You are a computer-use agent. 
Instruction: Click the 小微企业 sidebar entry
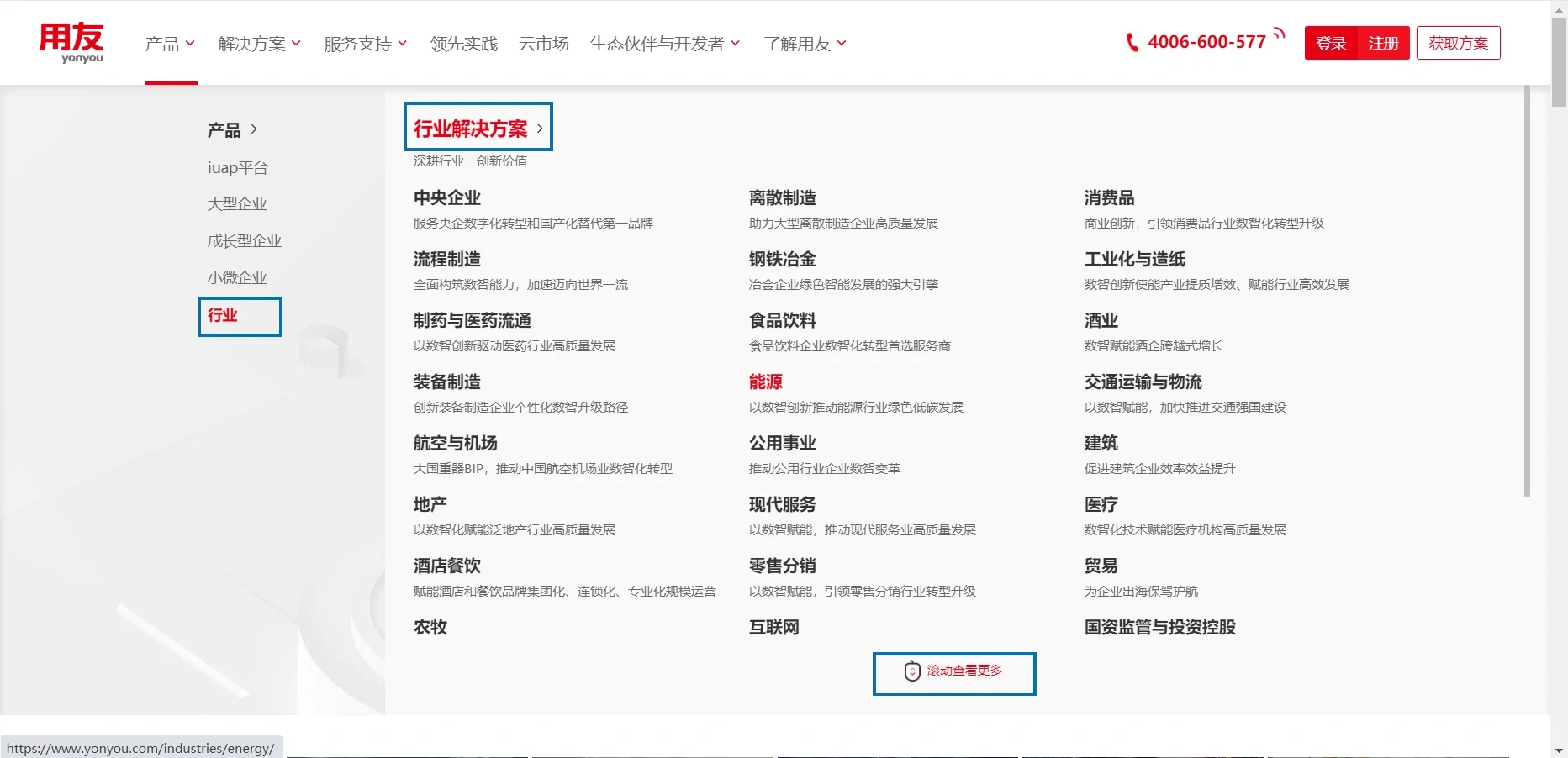237,276
